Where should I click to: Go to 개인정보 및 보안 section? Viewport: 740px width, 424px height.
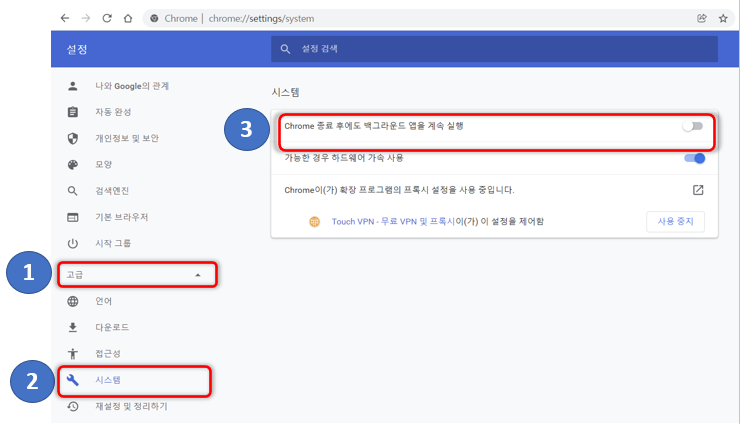127,138
